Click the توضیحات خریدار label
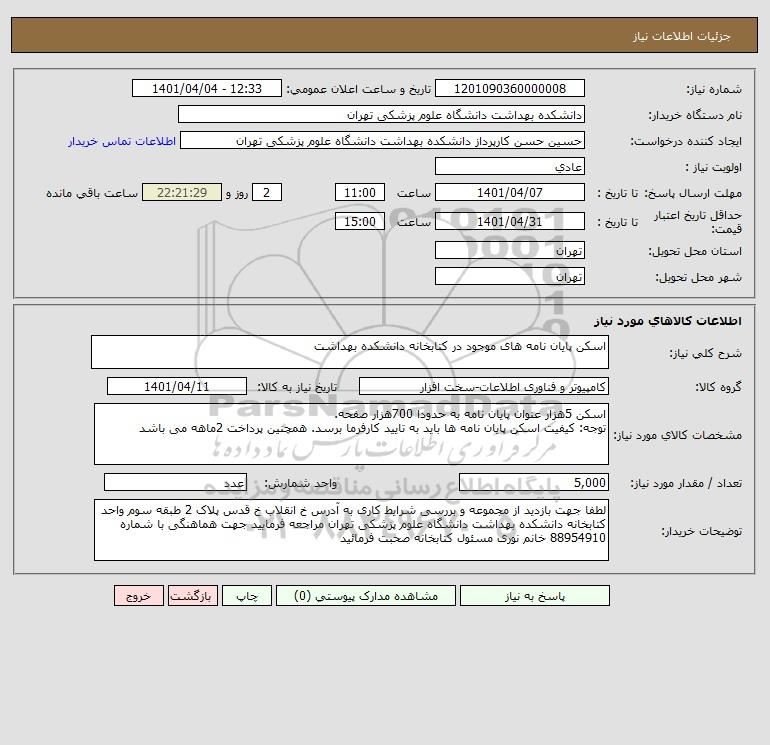This screenshot has height=745, width=770. (x=702, y=531)
